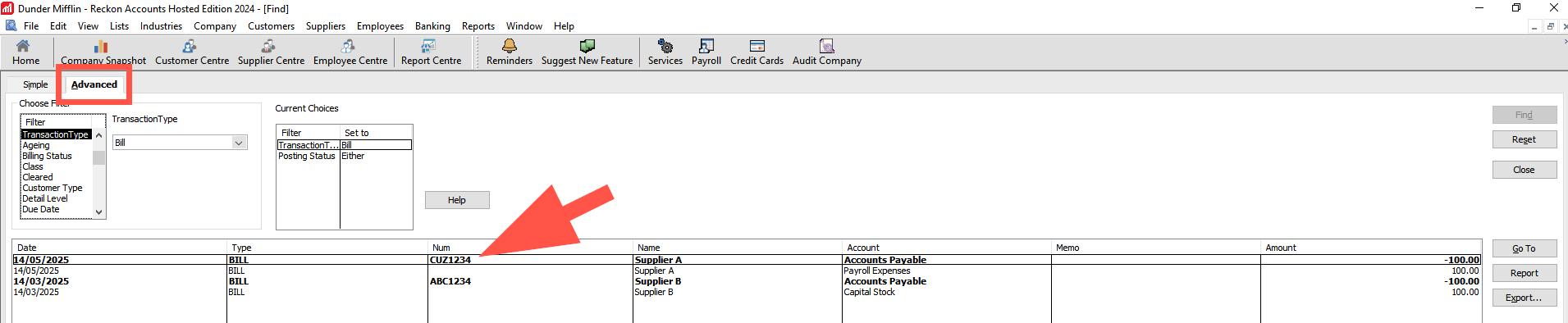Viewport: 1568px width, 323px height.
Task: Open the Supplier Centre
Action: (271, 52)
